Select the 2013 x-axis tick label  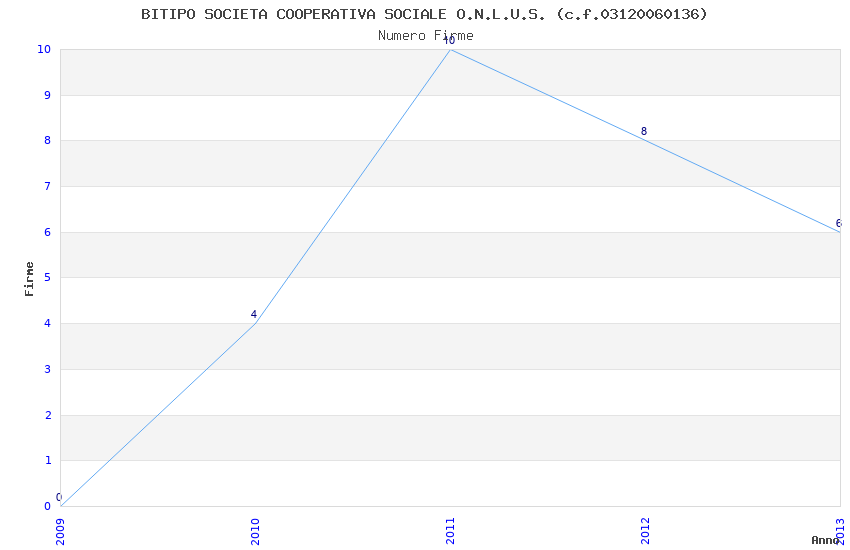(x=840, y=532)
